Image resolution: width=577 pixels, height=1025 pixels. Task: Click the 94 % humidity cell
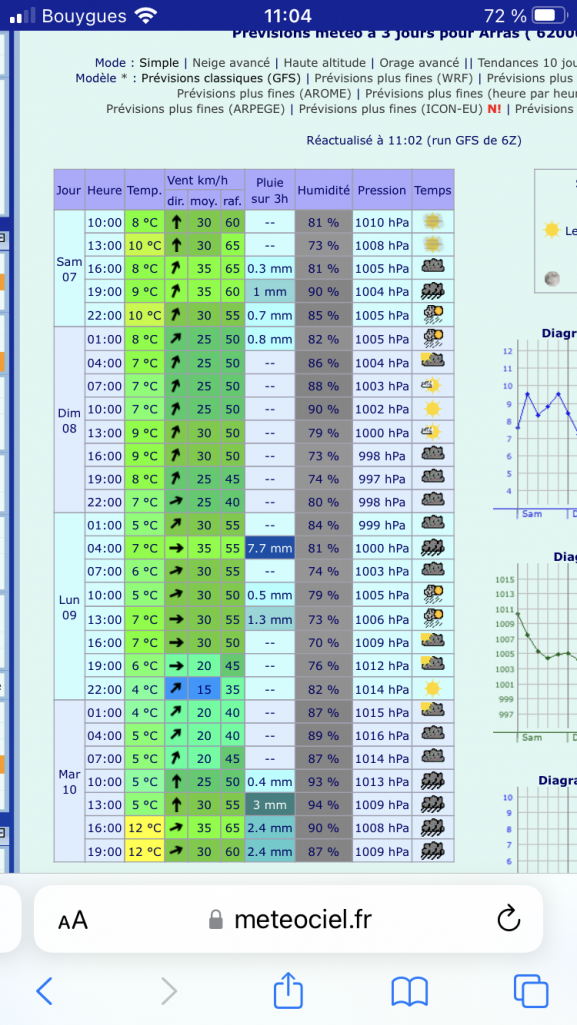[x=323, y=805]
